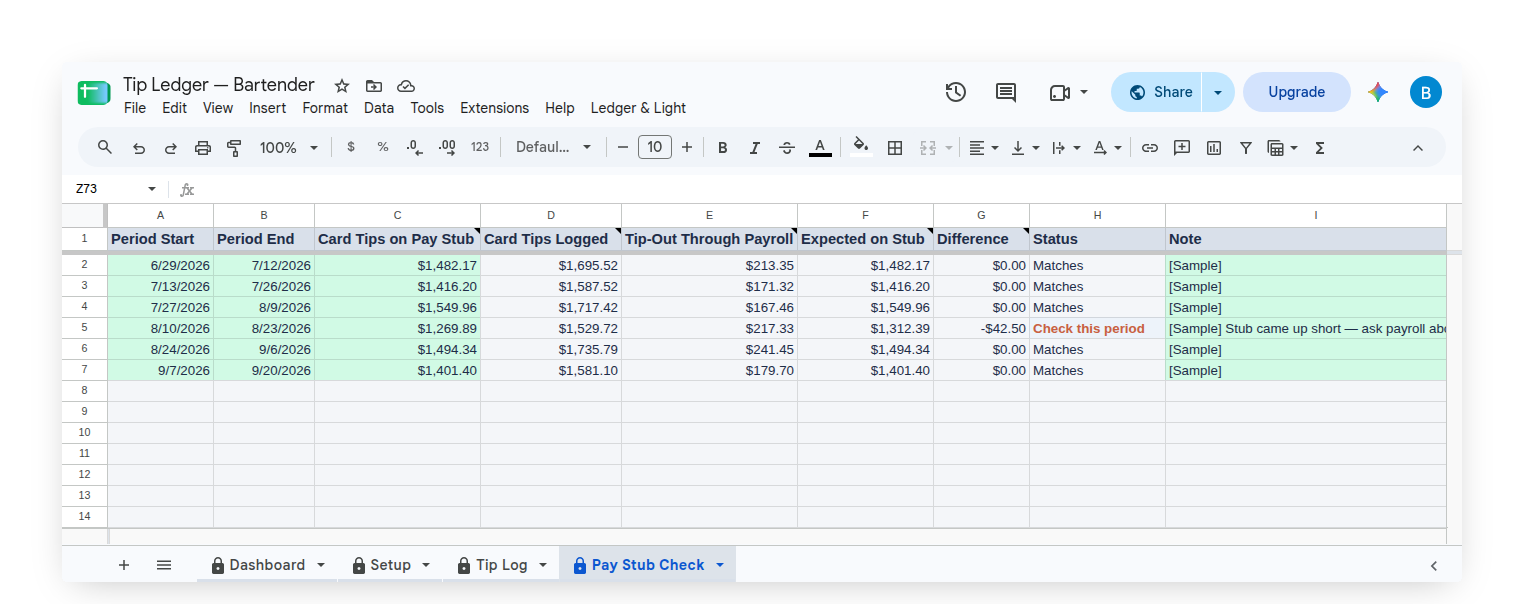The image size is (1524, 604).
Task: Open the Extensions menu
Action: (494, 108)
